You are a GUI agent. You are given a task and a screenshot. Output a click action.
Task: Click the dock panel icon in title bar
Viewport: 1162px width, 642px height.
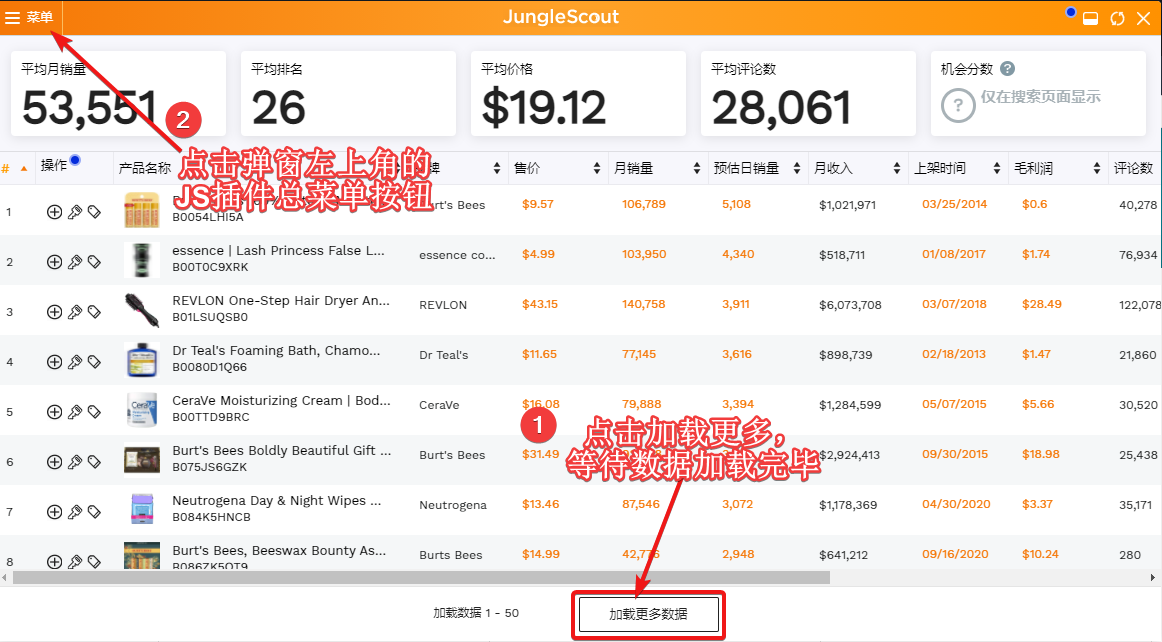[x=1092, y=19]
